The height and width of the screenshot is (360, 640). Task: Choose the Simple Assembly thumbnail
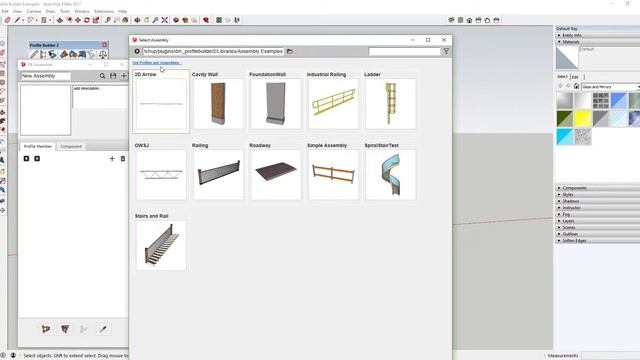(333, 175)
